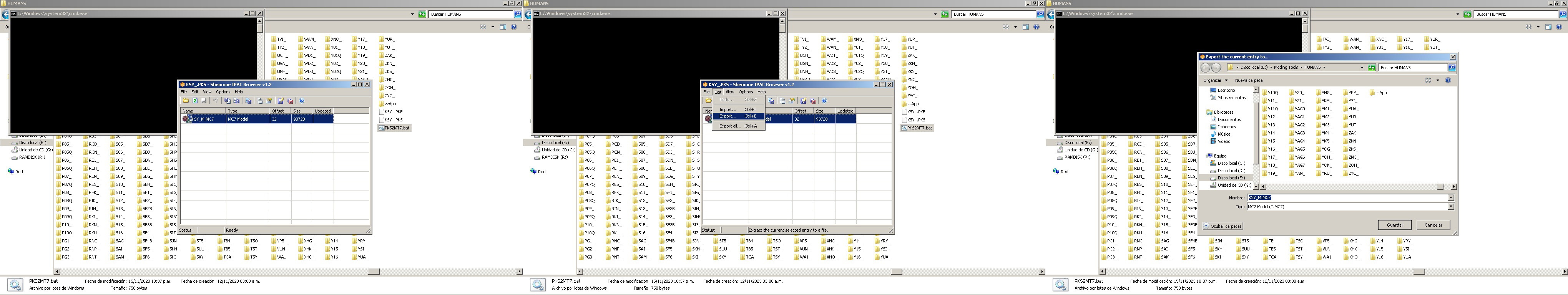
Task: Go back in the Export dialog
Action: click(x=1206, y=68)
